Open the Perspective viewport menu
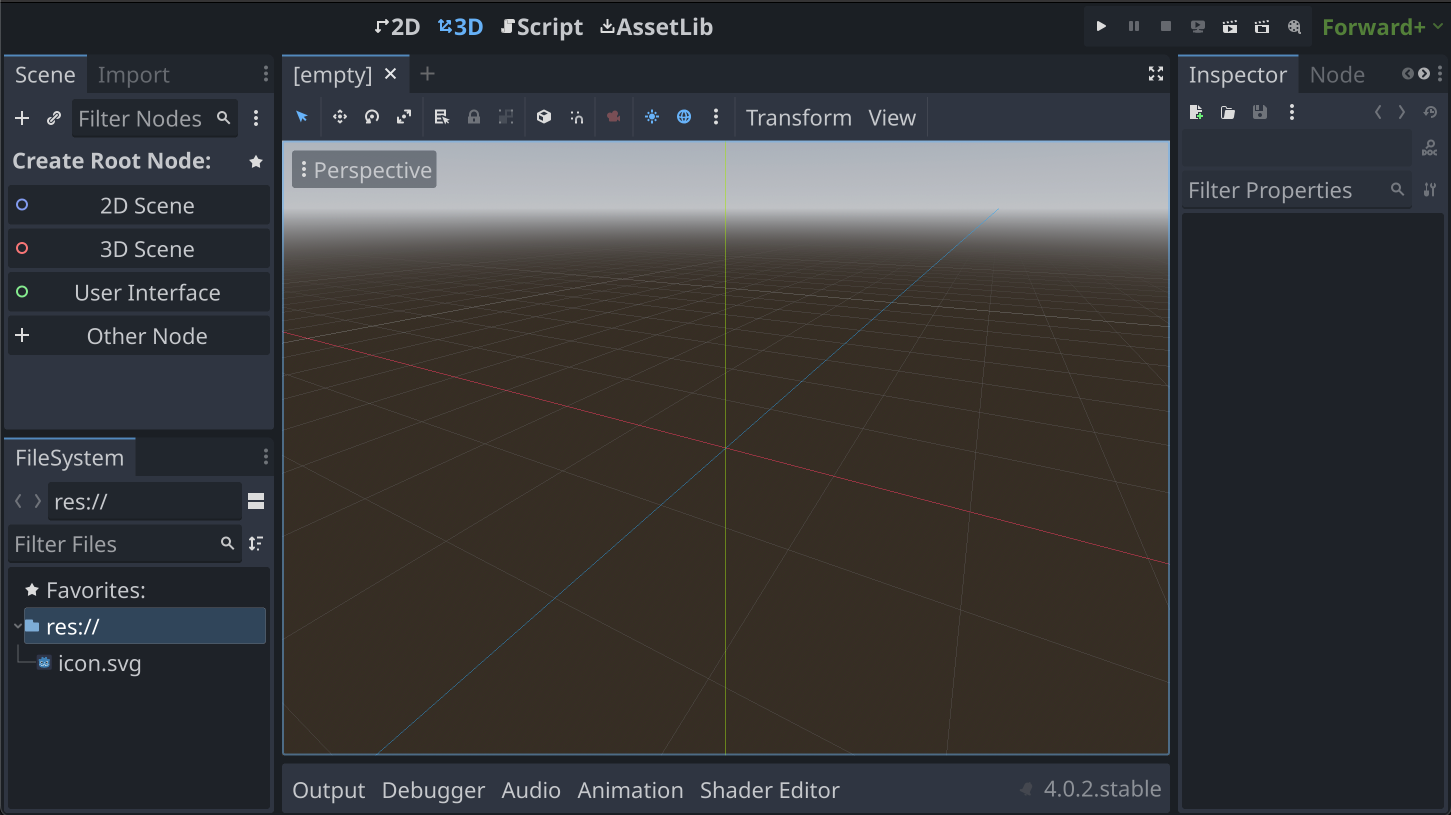1451x815 pixels. click(364, 170)
